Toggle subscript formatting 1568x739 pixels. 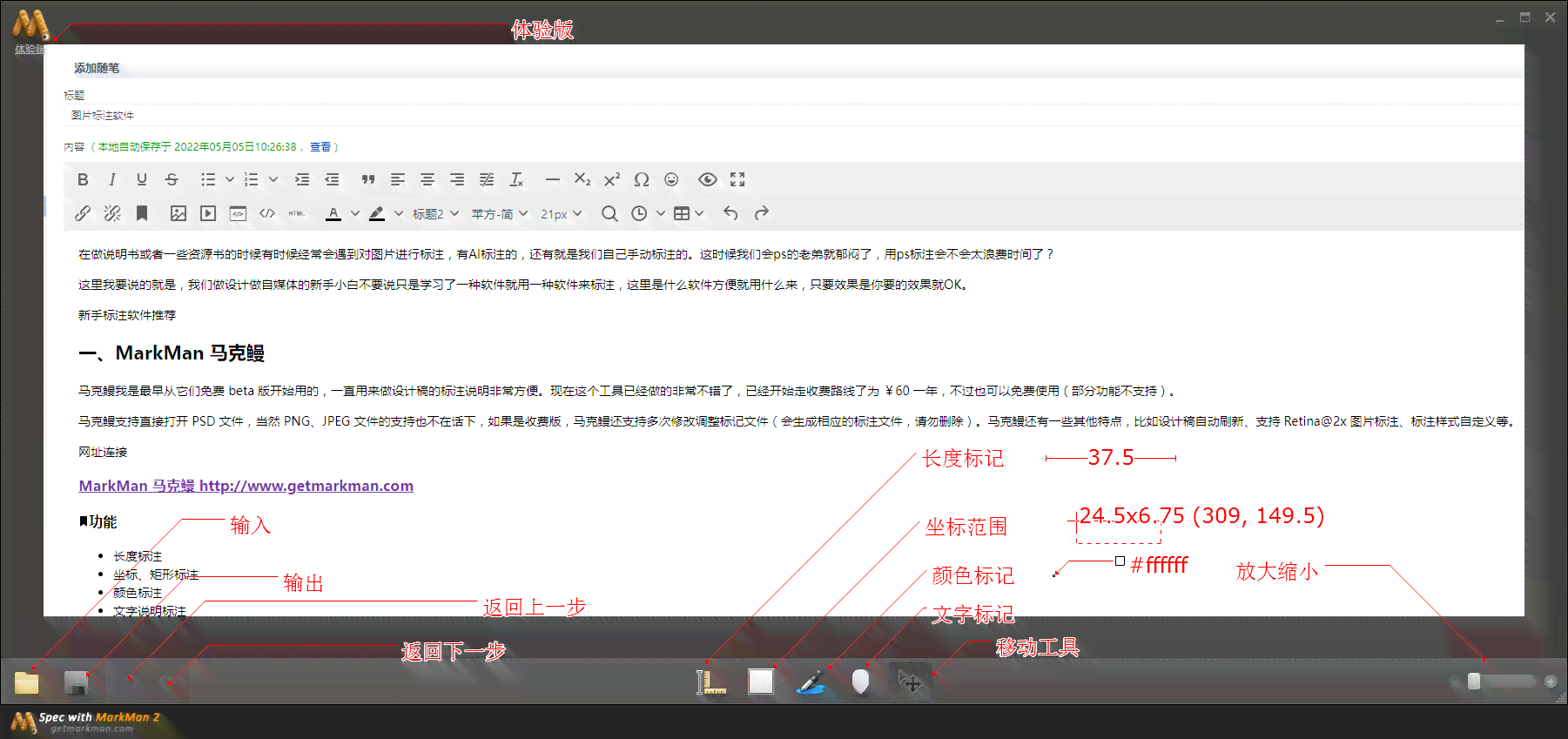[582, 179]
